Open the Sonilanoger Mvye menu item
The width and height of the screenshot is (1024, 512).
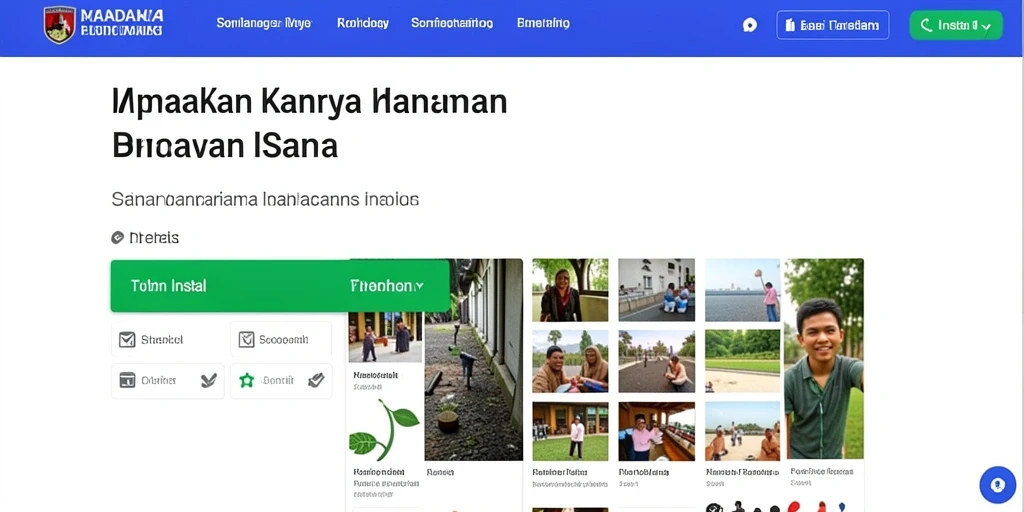point(264,24)
